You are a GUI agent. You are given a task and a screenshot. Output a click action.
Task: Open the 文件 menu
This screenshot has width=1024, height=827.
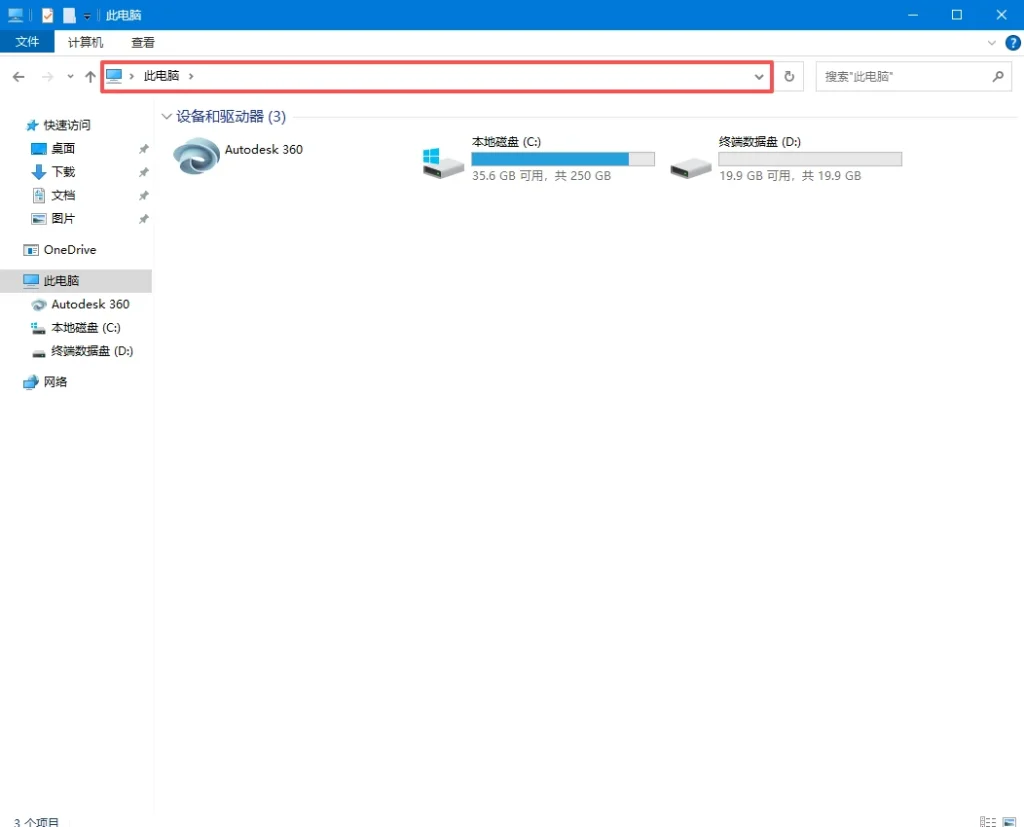point(27,42)
